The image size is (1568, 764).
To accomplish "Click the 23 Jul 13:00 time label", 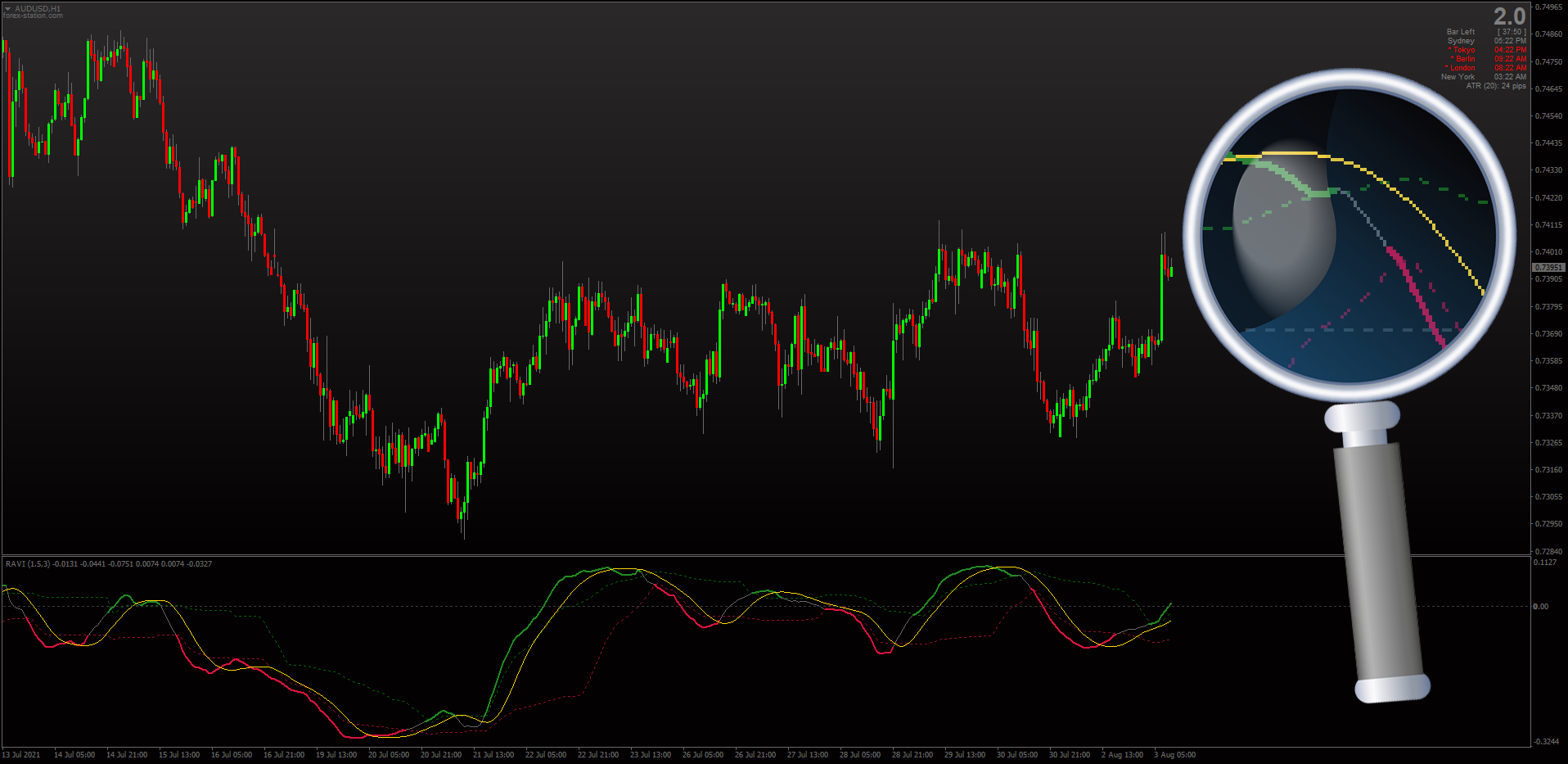I will click(651, 755).
